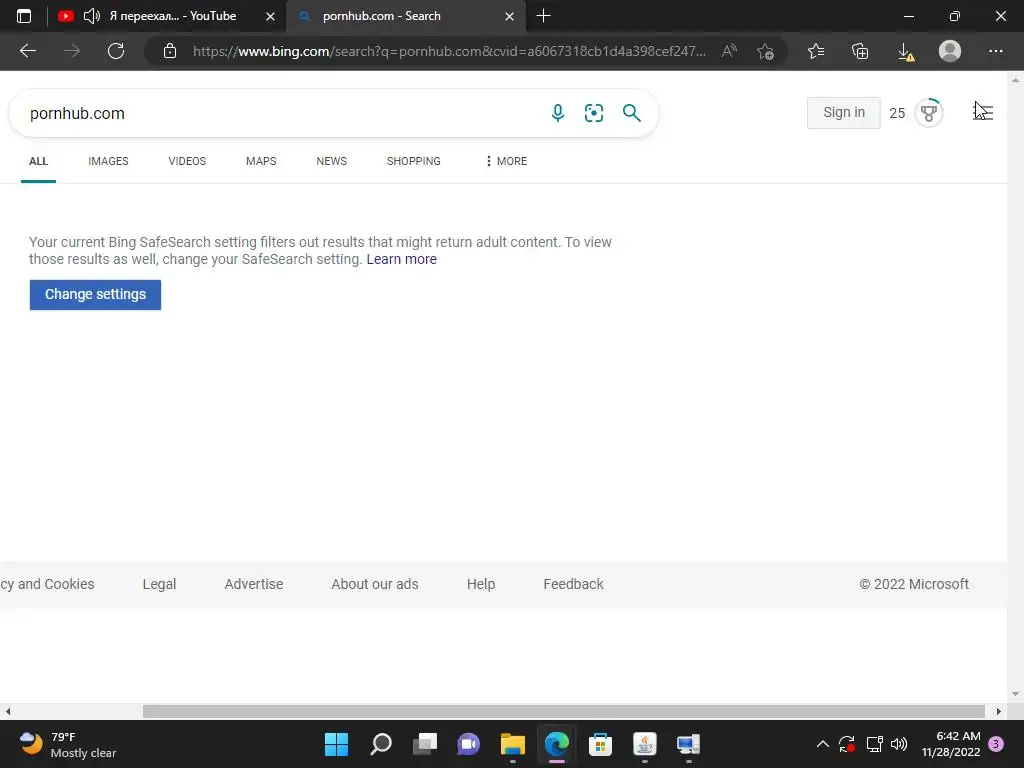The image size is (1024, 768).
Task: Open a new browser tab
Action: coord(543,16)
